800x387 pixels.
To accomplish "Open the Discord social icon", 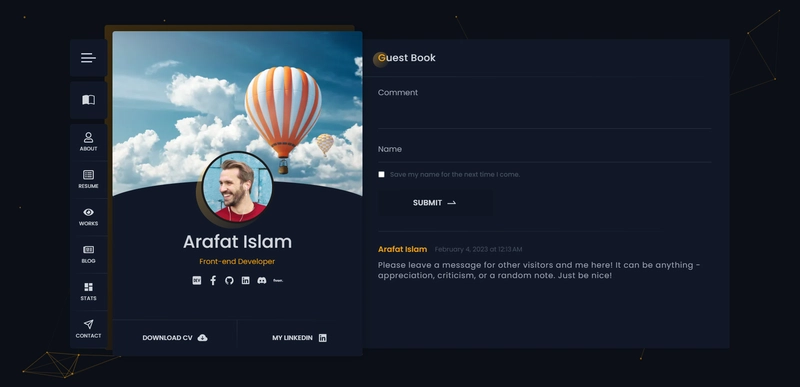I will [262, 280].
